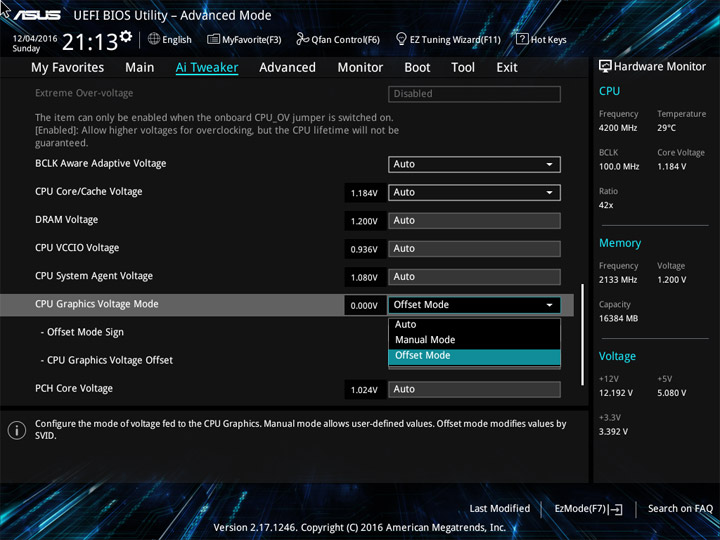Go to the Exit tab

tap(507, 68)
